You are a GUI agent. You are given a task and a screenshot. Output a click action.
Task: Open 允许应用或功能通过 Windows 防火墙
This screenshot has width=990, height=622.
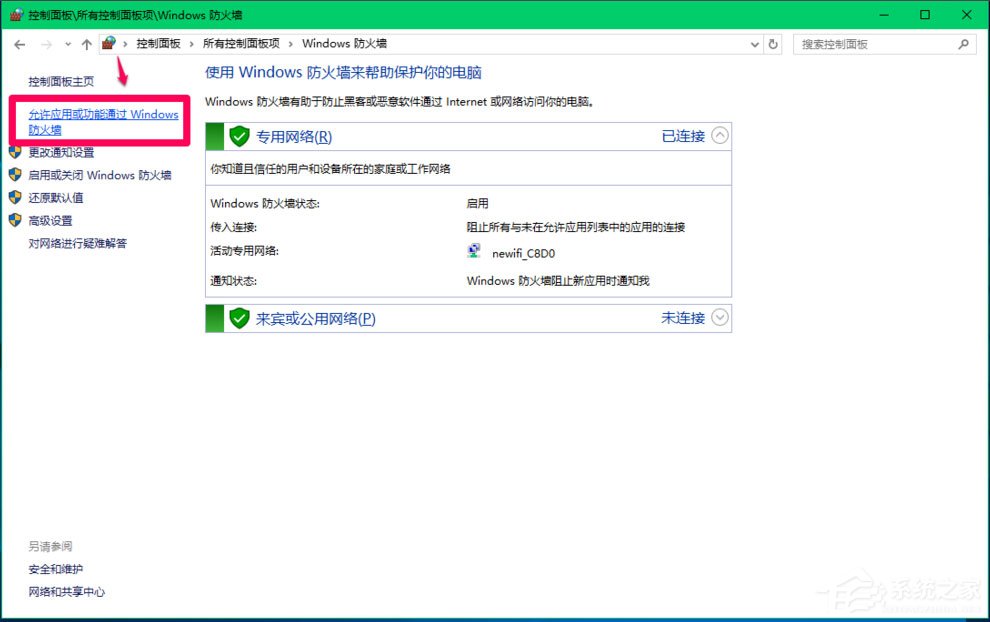tap(103, 122)
